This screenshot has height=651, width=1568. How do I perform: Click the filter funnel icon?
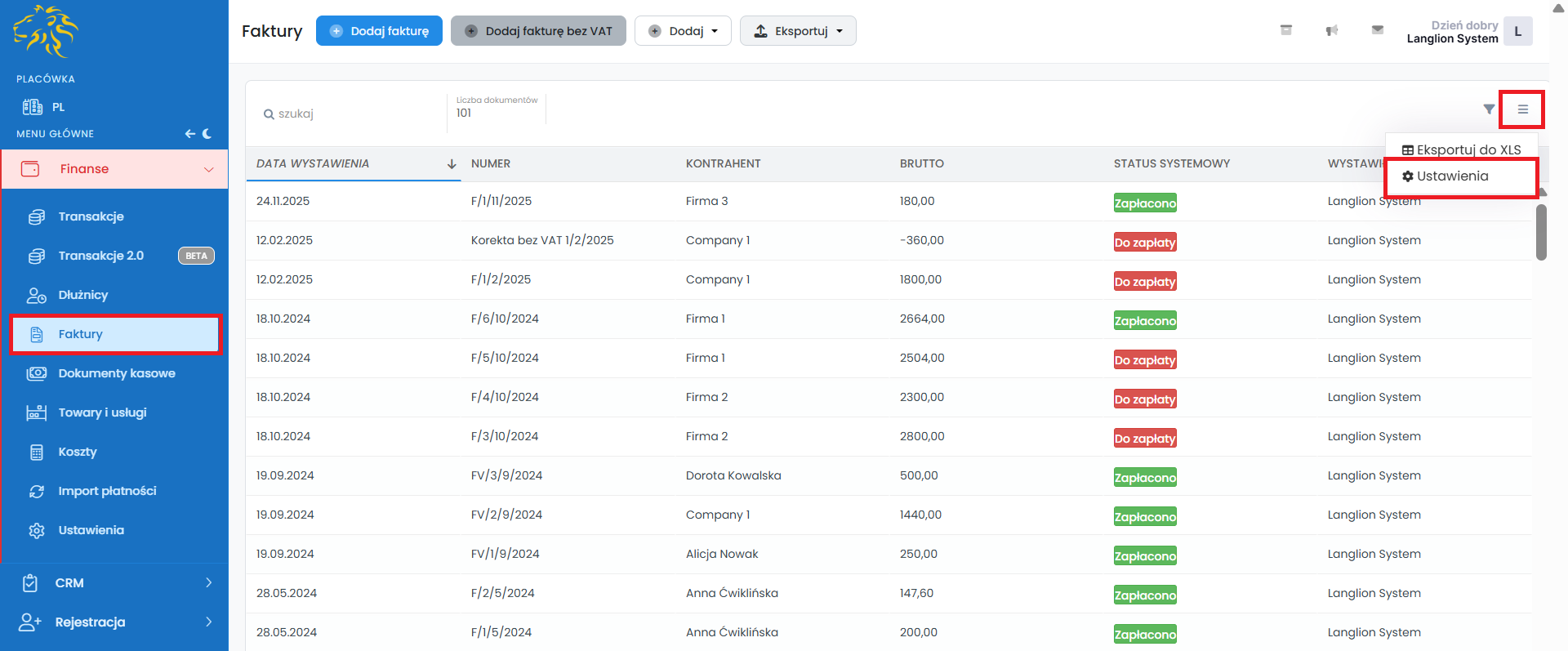point(1489,109)
